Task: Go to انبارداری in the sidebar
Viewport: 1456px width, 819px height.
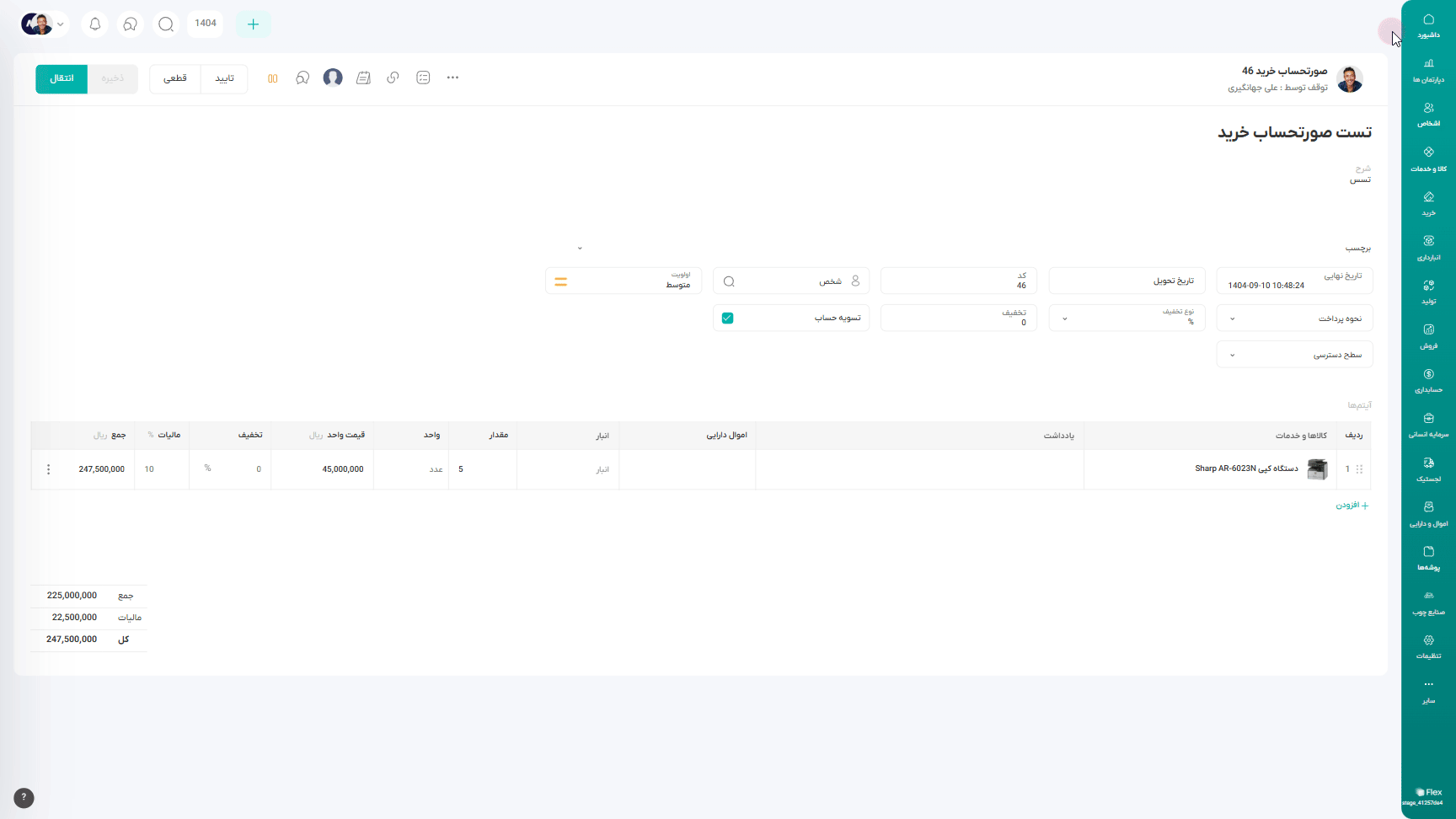Action: click(x=1428, y=248)
